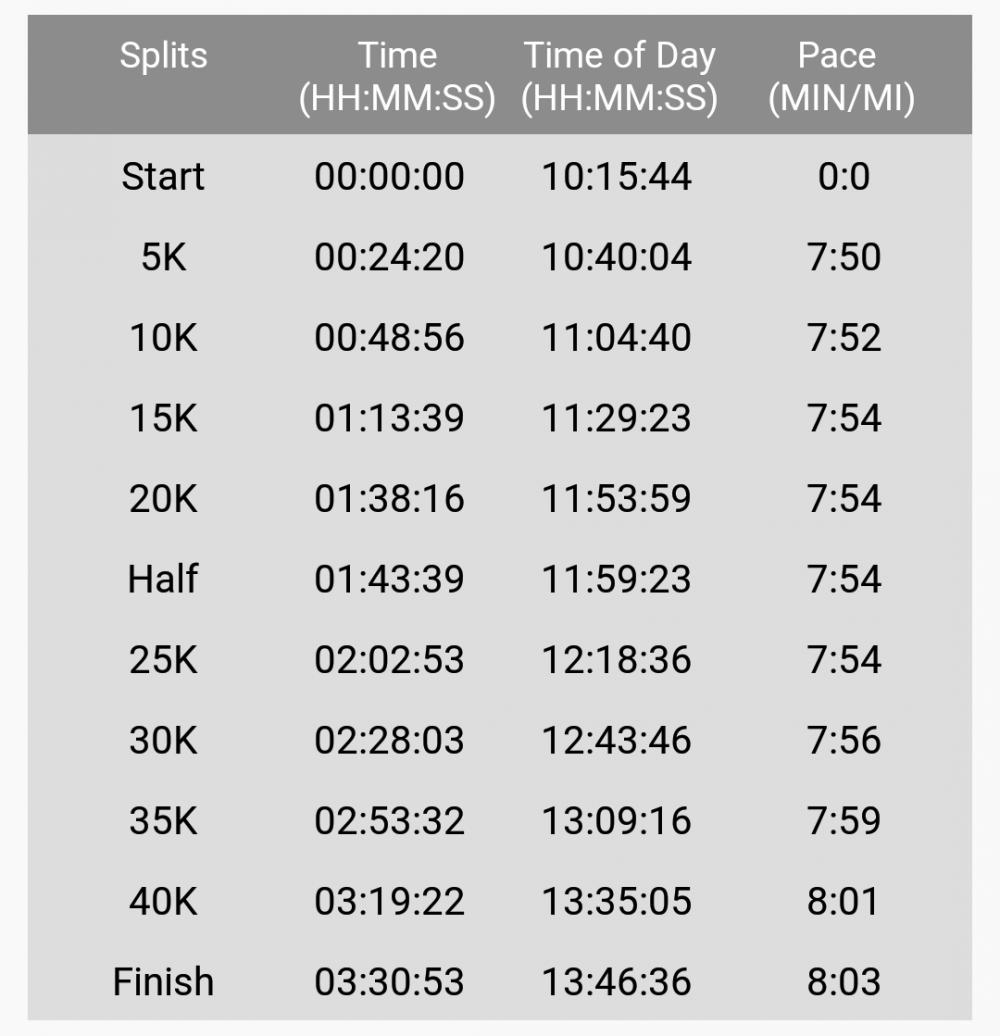Click the 10K time 00:48:56
The width and height of the screenshot is (1000, 1036).
[x=389, y=338]
